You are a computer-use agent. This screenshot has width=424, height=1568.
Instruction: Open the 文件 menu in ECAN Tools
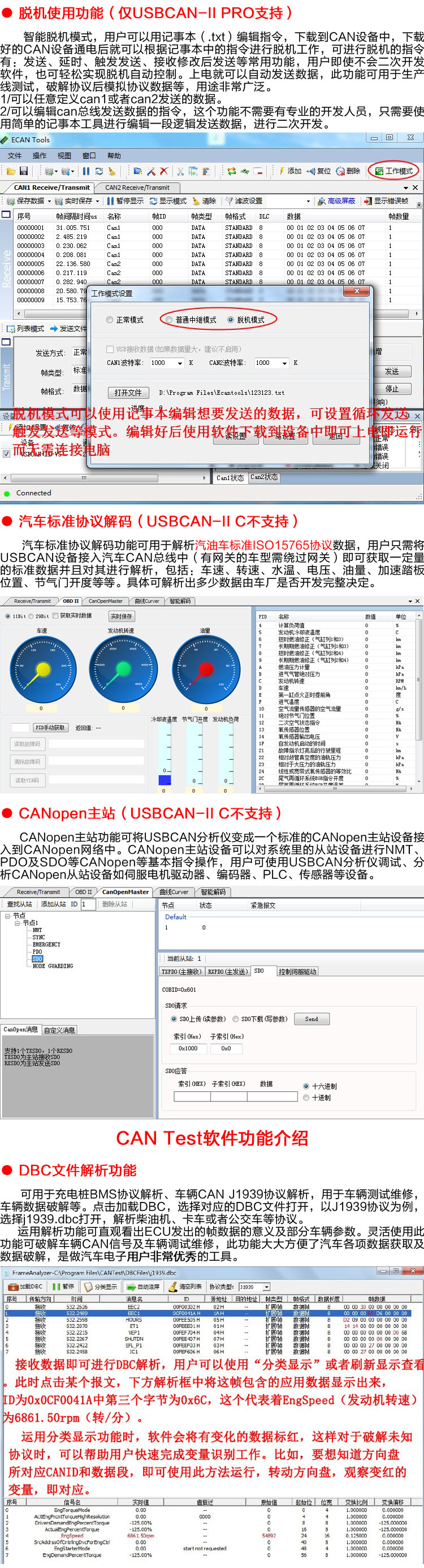click(15, 155)
